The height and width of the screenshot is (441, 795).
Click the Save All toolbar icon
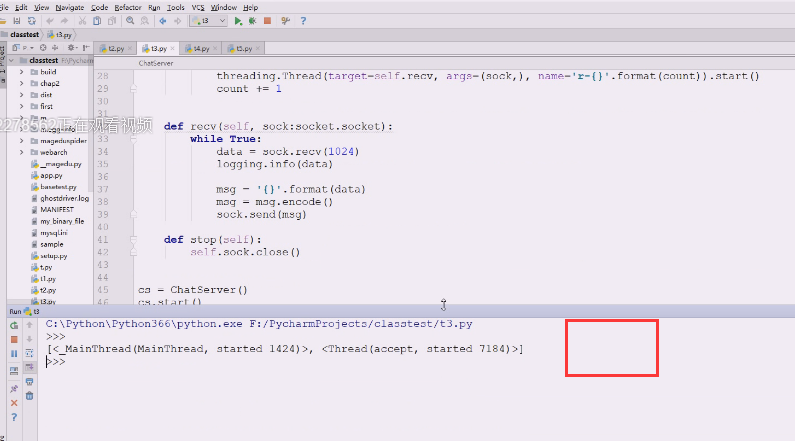(17, 21)
